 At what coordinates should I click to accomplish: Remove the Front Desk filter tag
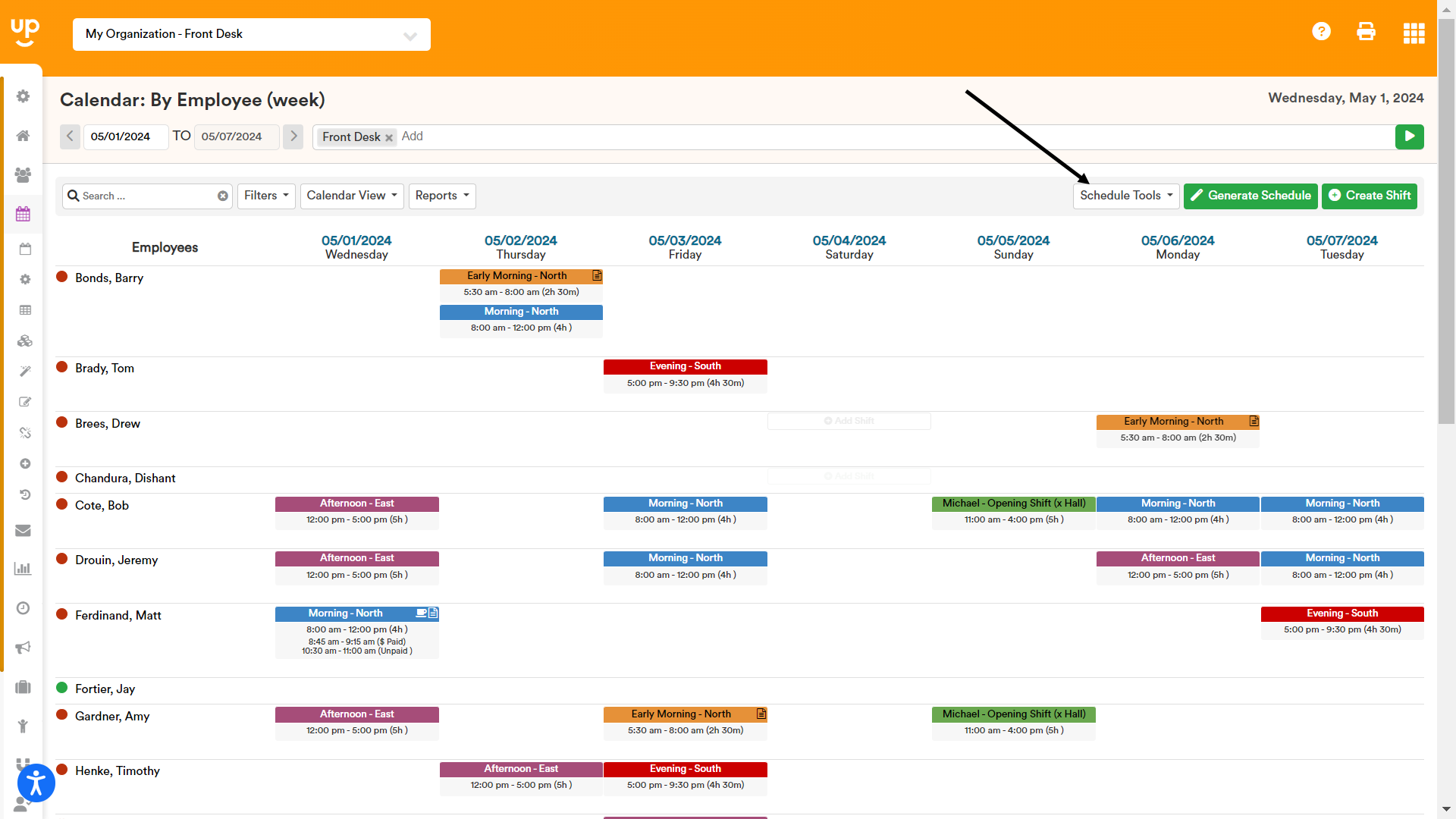389,137
